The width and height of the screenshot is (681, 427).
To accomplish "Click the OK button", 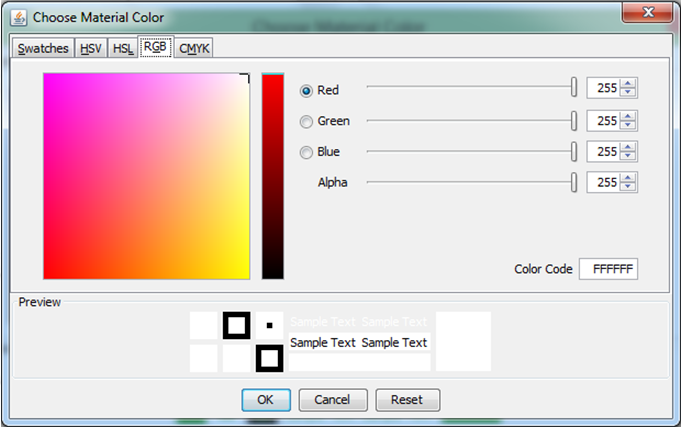I will (265, 400).
